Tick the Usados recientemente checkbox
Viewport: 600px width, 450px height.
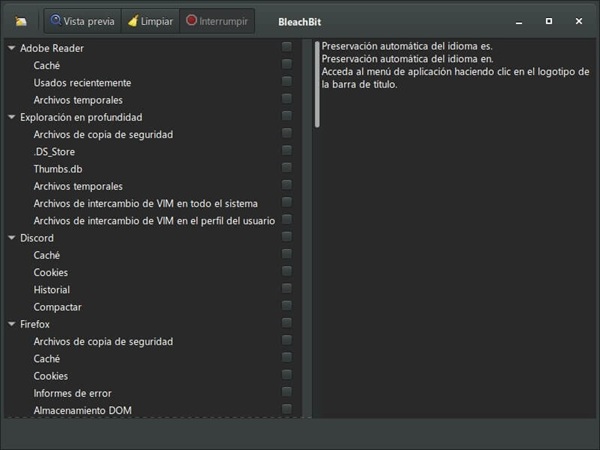pos(287,81)
